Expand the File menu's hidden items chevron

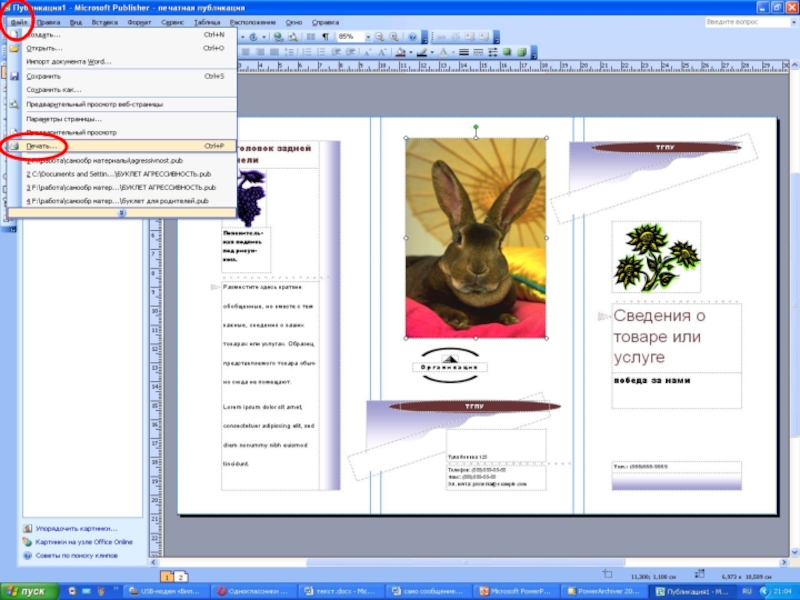pos(122,212)
